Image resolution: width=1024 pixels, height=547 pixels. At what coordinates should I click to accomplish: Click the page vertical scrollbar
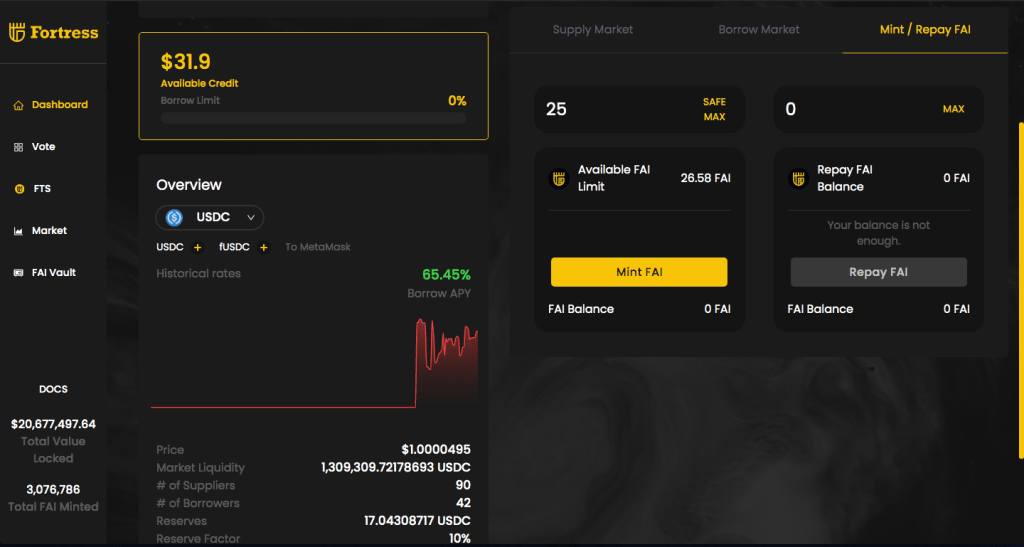1021,290
